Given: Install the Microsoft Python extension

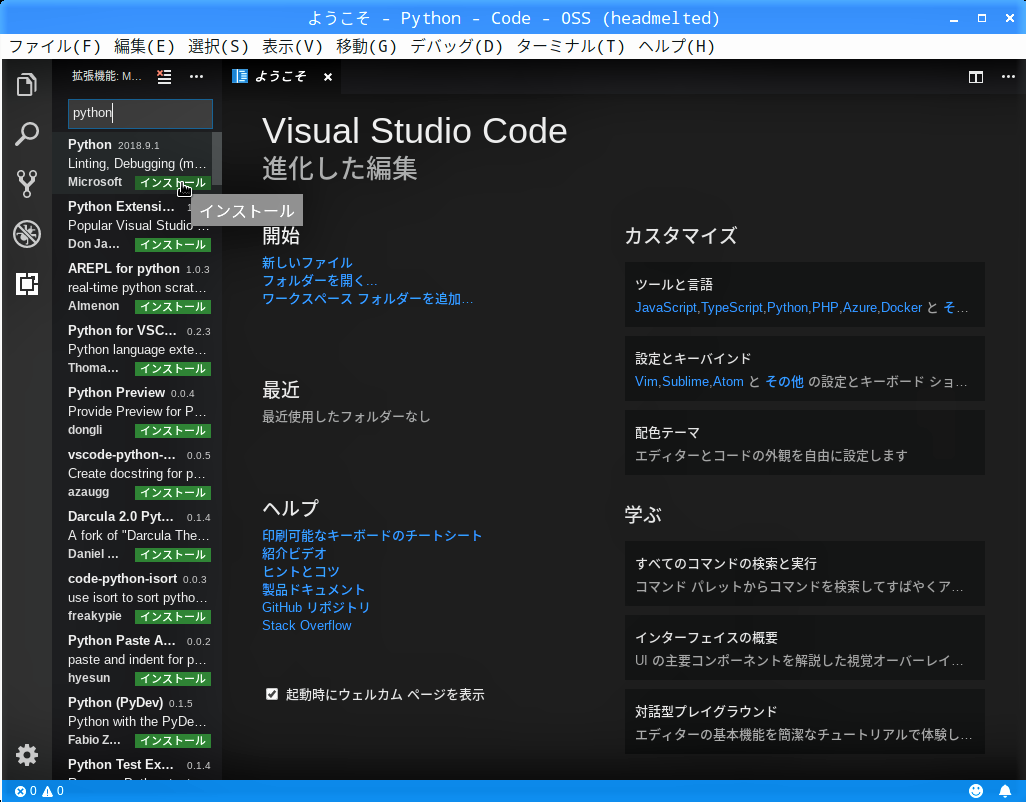Looking at the screenshot, I should click(x=173, y=183).
